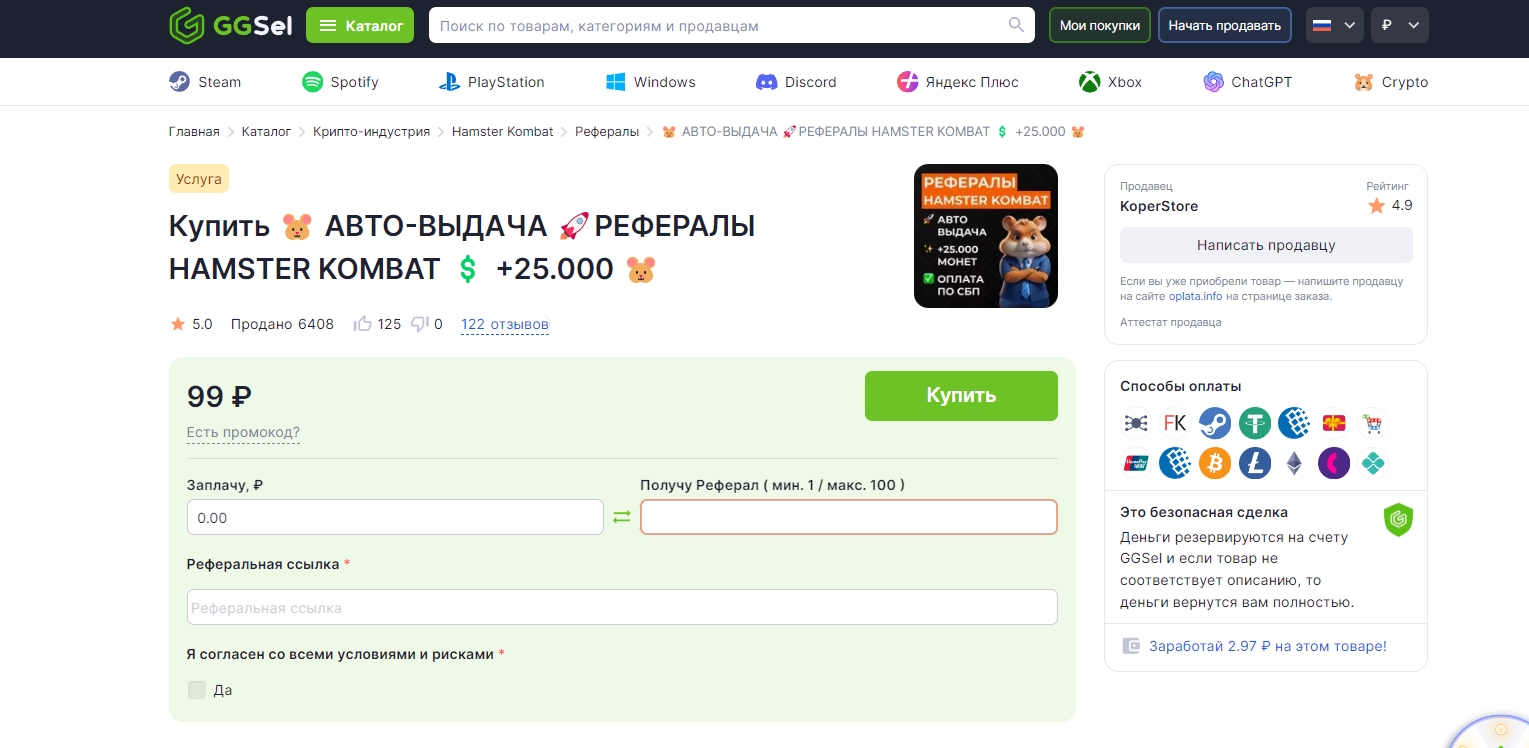
Task: Open the Steam category tab
Action: click(x=205, y=82)
